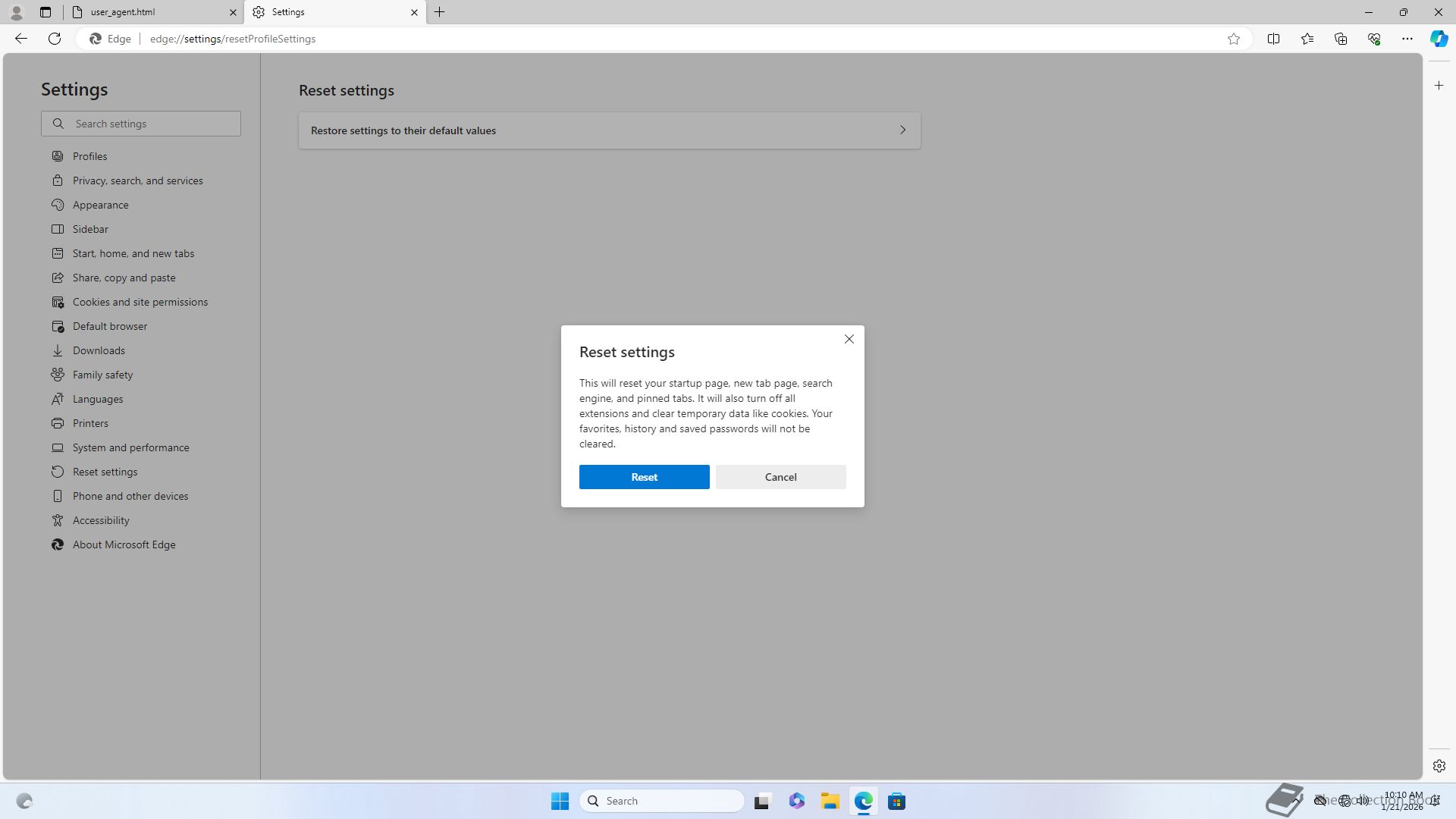The image size is (1456, 819).
Task: Open sidebar settings gear icon
Action: [x=1439, y=766]
